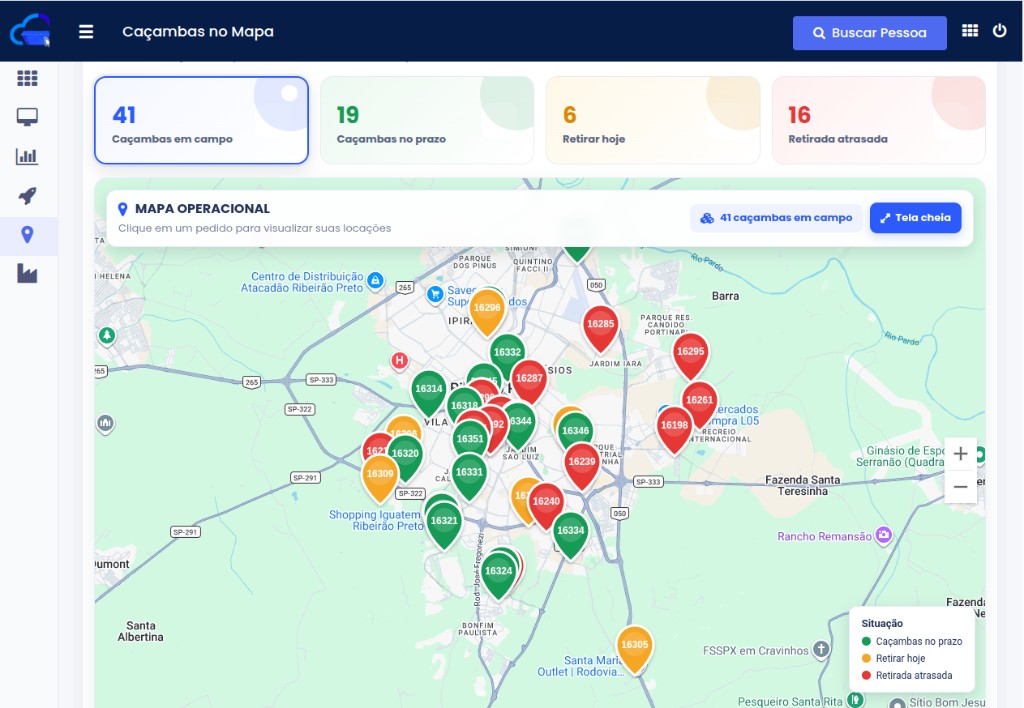The height and width of the screenshot is (708, 1024).
Task: Click orange marker 16305
Action: (634, 645)
